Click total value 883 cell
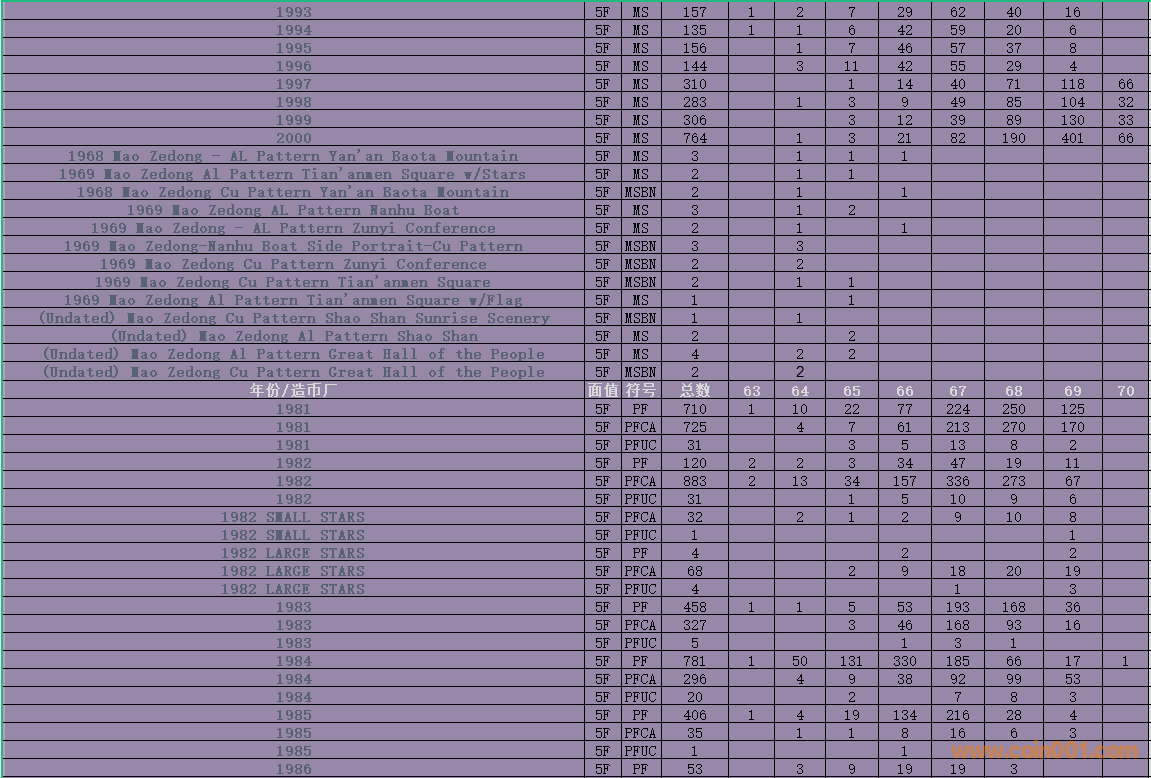The height and width of the screenshot is (778, 1151). pos(694,481)
